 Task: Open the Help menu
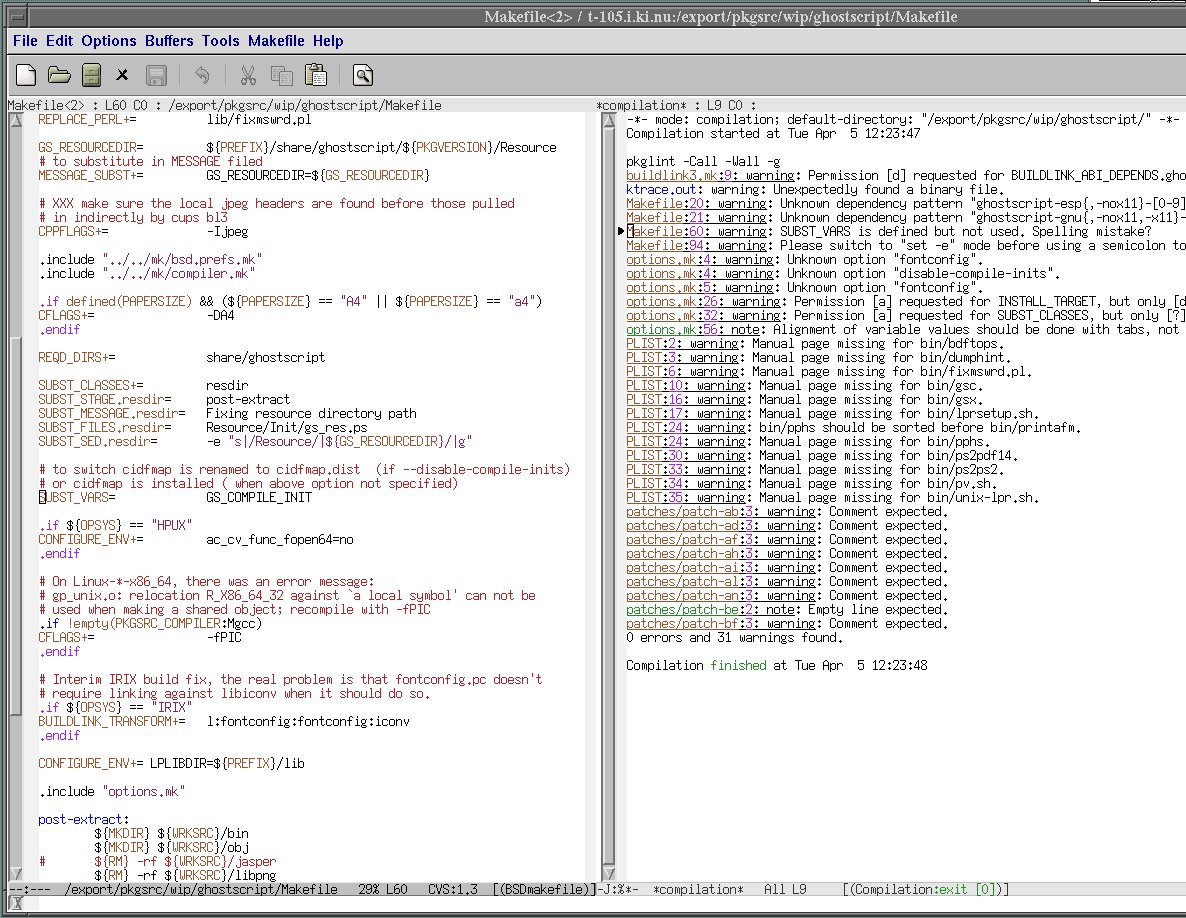[x=328, y=41]
